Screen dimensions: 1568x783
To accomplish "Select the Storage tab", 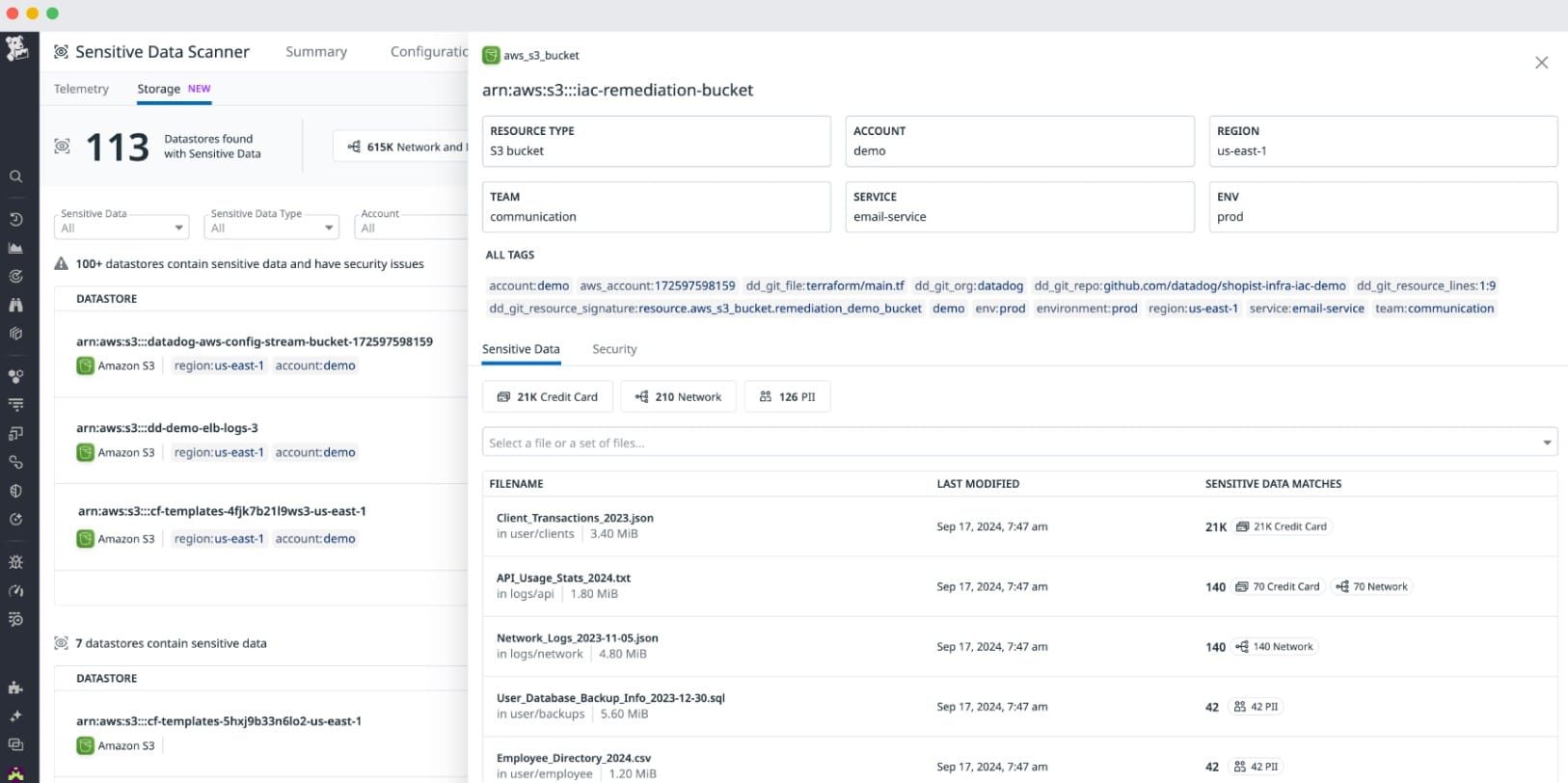I will coord(174,89).
